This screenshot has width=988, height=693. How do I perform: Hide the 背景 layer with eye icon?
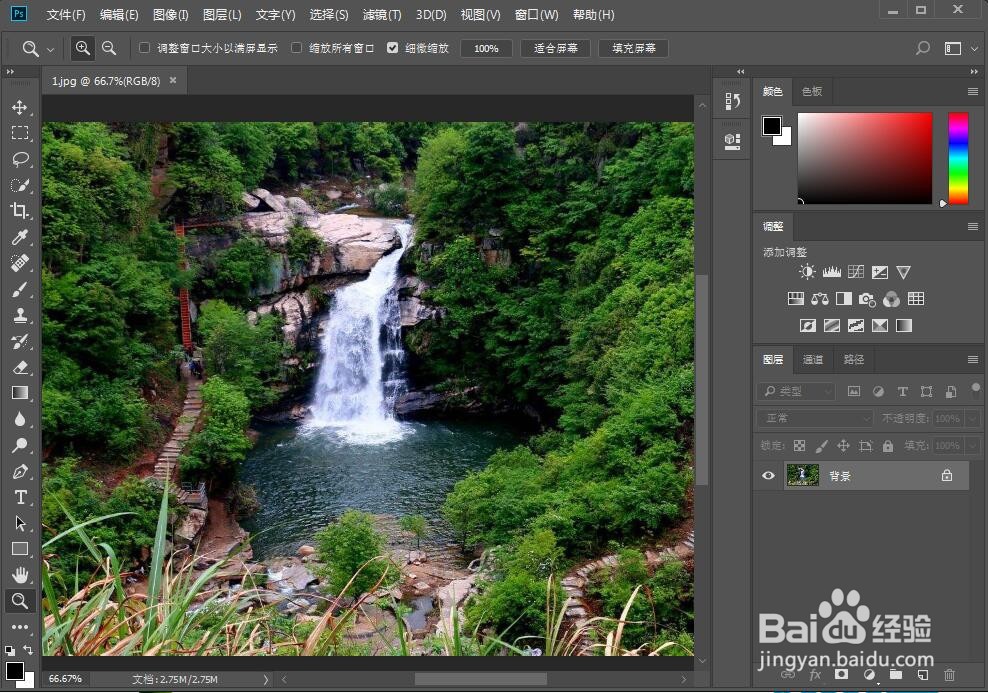768,476
